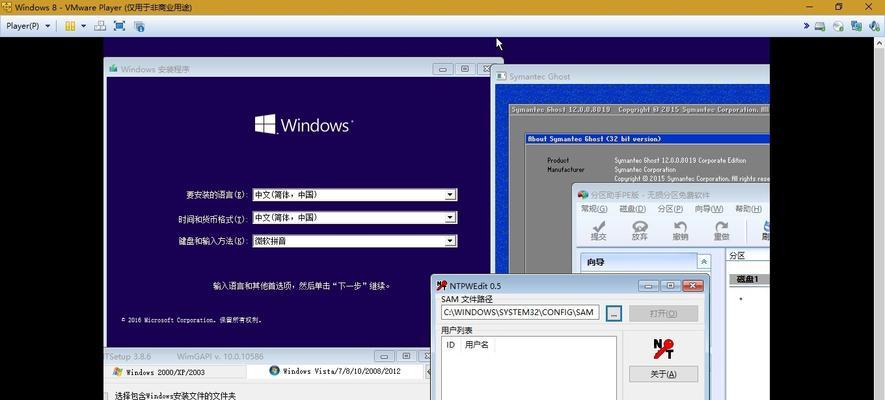Click the NTPWEdit red key logo

click(x=663, y=348)
